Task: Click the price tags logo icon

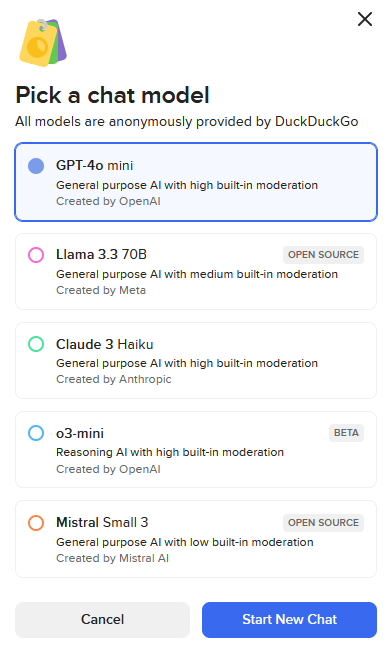Action: (43, 42)
